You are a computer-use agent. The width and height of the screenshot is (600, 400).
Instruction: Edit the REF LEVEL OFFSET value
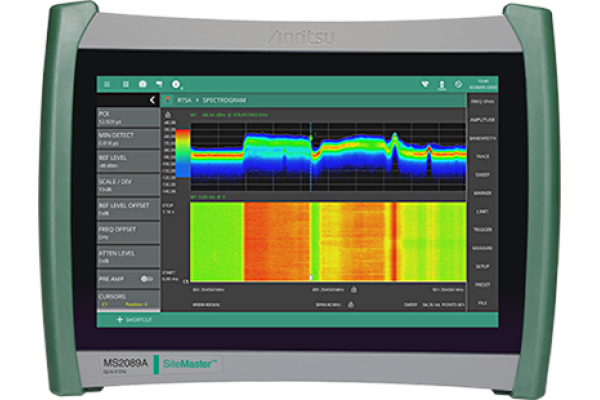(128, 209)
